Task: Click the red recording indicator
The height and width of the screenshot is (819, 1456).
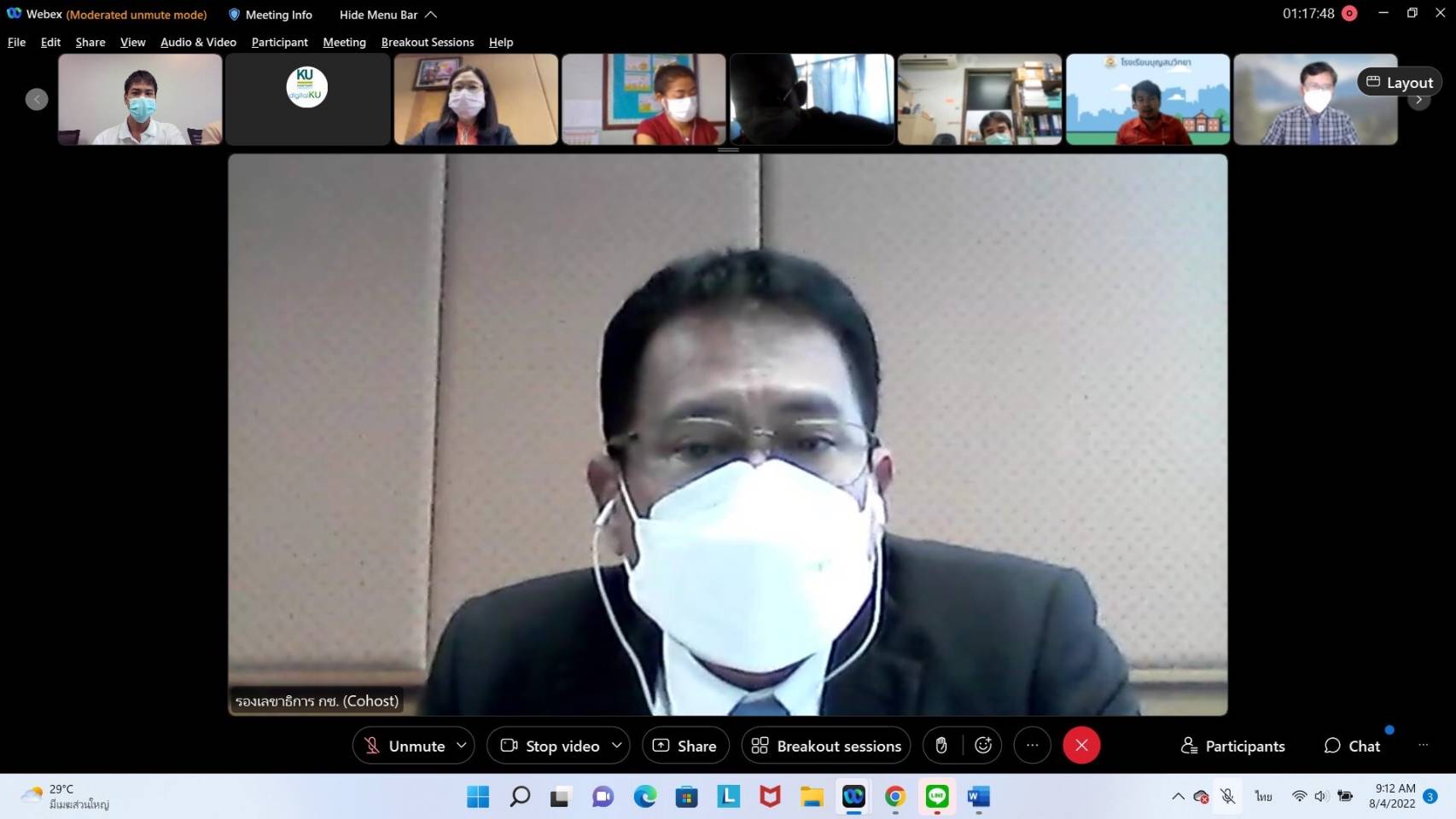Action: click(x=1349, y=14)
